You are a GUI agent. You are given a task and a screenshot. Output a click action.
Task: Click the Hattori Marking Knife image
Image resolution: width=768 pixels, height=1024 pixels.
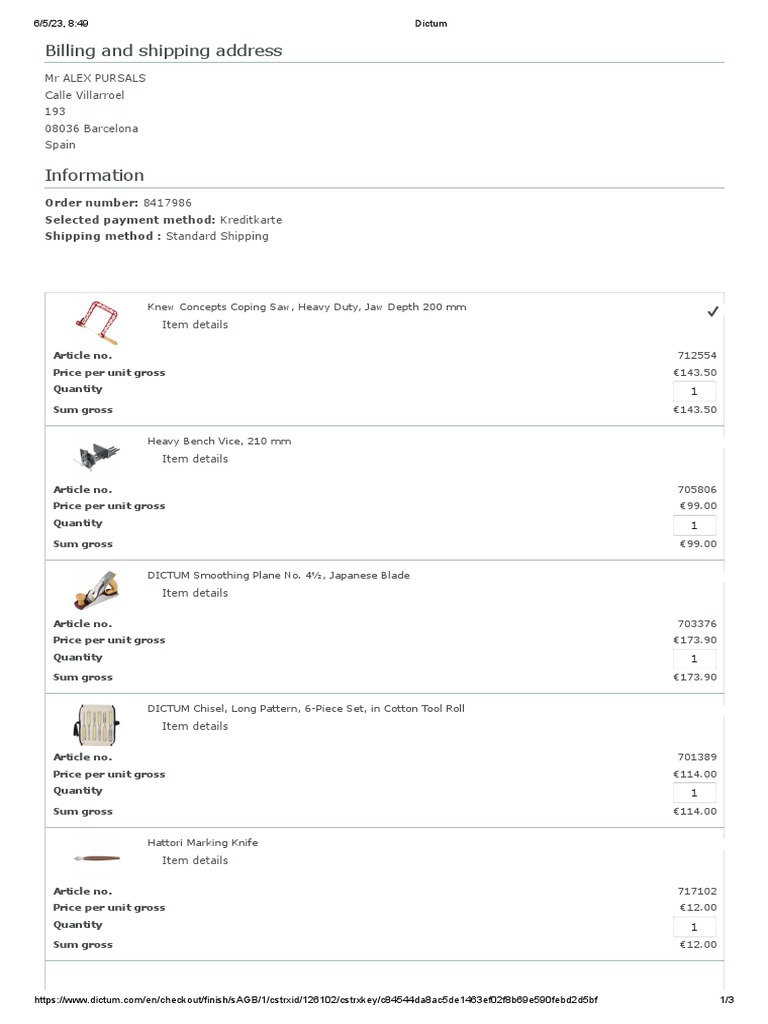point(97,858)
